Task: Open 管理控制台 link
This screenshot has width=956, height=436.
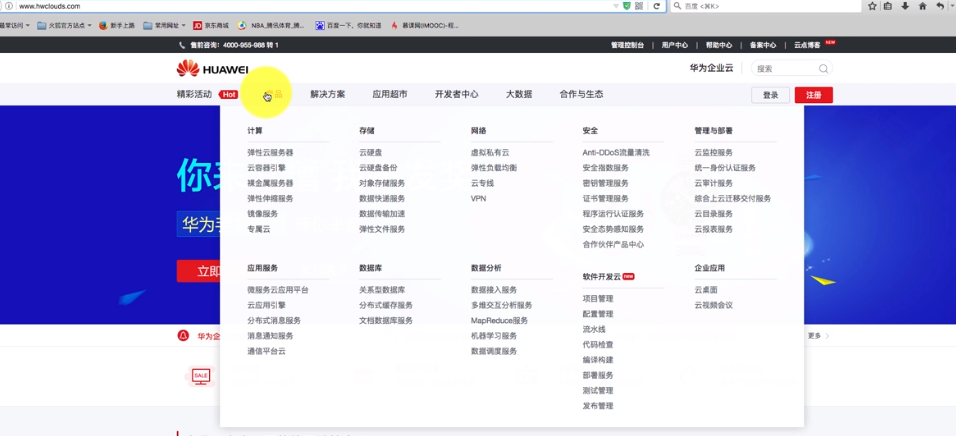Action: click(x=627, y=45)
